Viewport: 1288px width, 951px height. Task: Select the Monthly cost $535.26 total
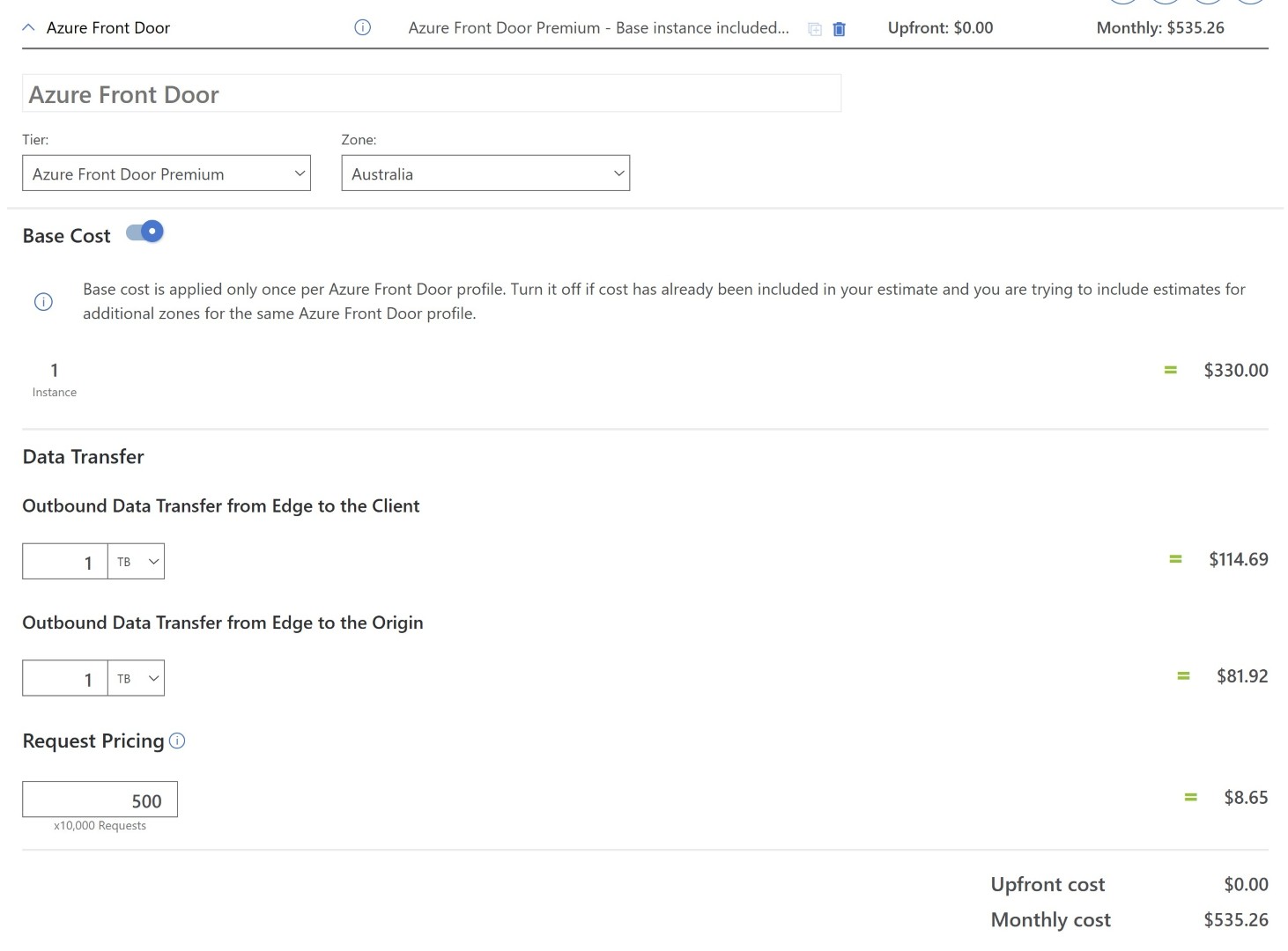coord(1236,920)
